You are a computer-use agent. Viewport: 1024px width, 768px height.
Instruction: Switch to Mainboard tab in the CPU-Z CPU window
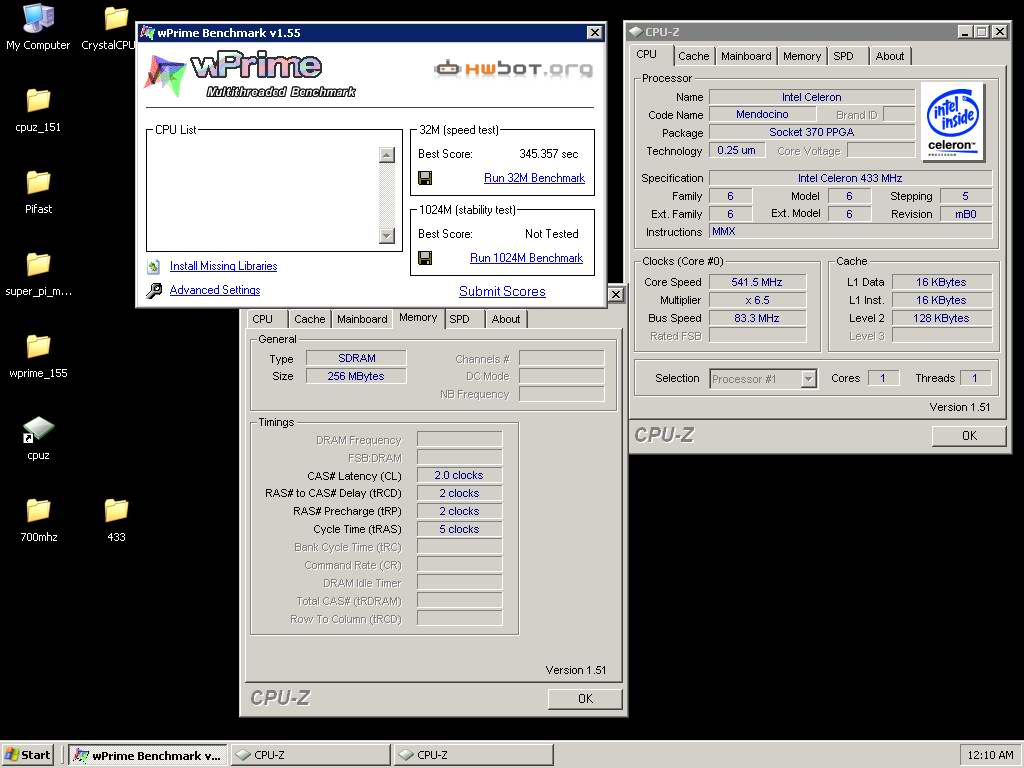[746, 56]
